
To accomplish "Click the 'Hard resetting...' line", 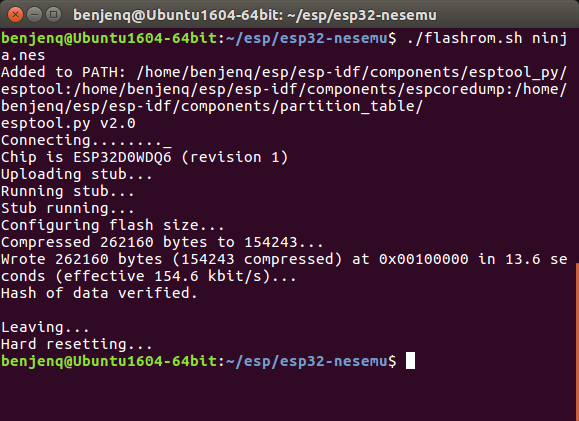I will click(x=76, y=344).
